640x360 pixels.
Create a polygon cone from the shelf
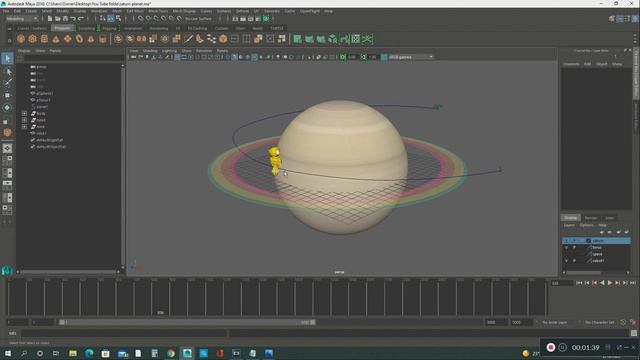pos(56,39)
